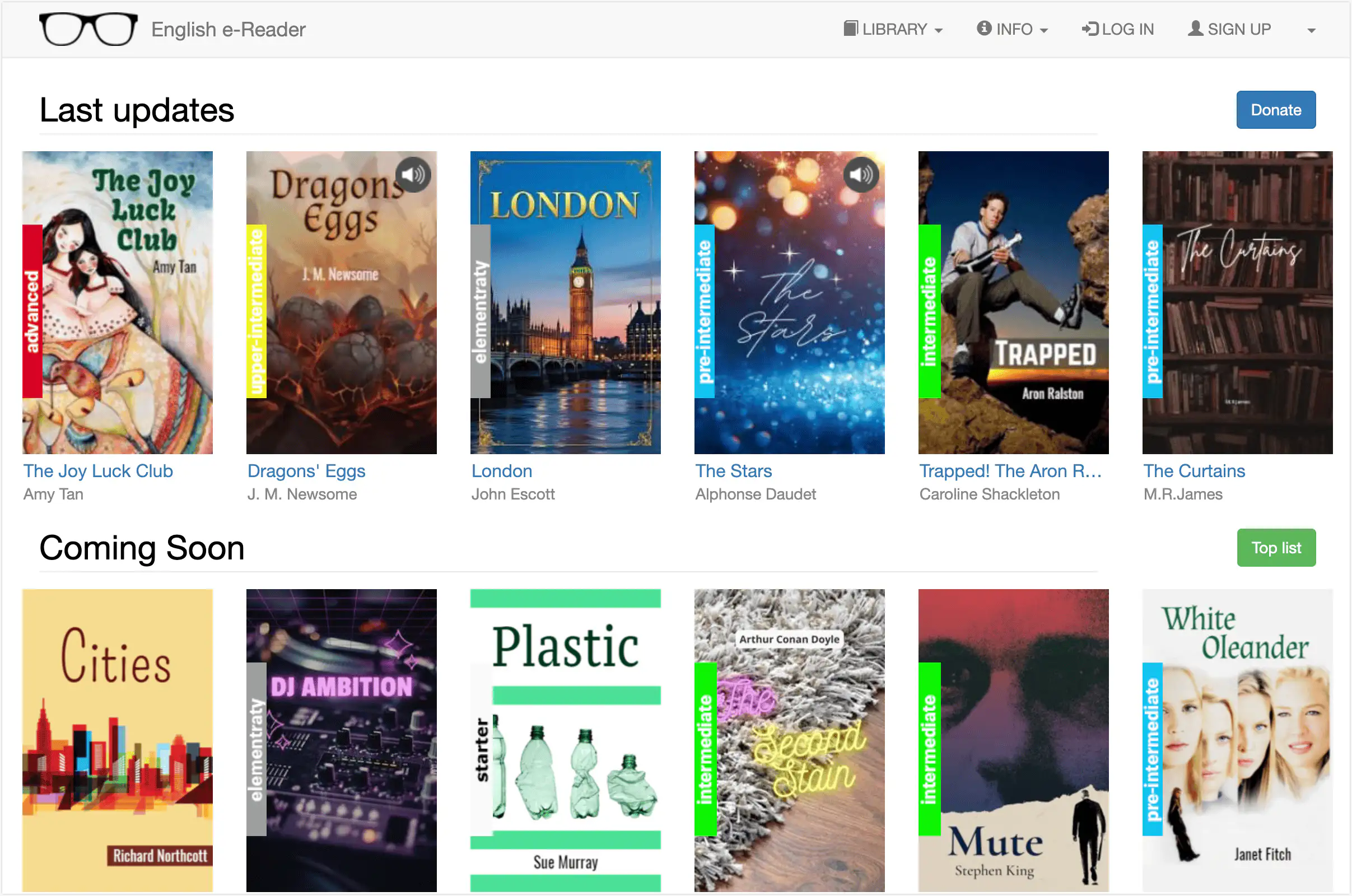Play the audio icon on The Stars cover
This screenshot has height=896, width=1352.
[861, 174]
